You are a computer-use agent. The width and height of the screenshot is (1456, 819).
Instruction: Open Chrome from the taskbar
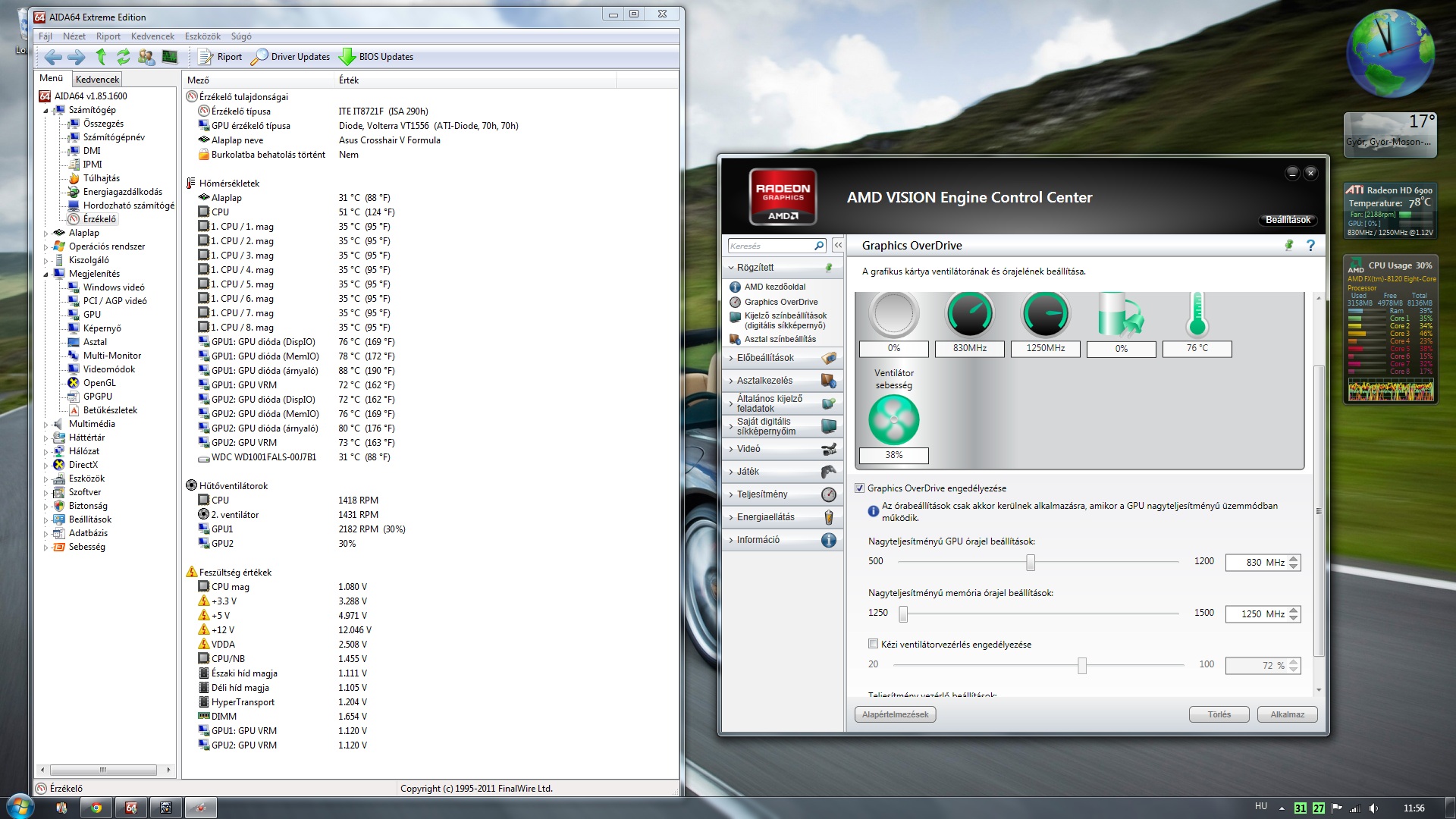click(96, 808)
